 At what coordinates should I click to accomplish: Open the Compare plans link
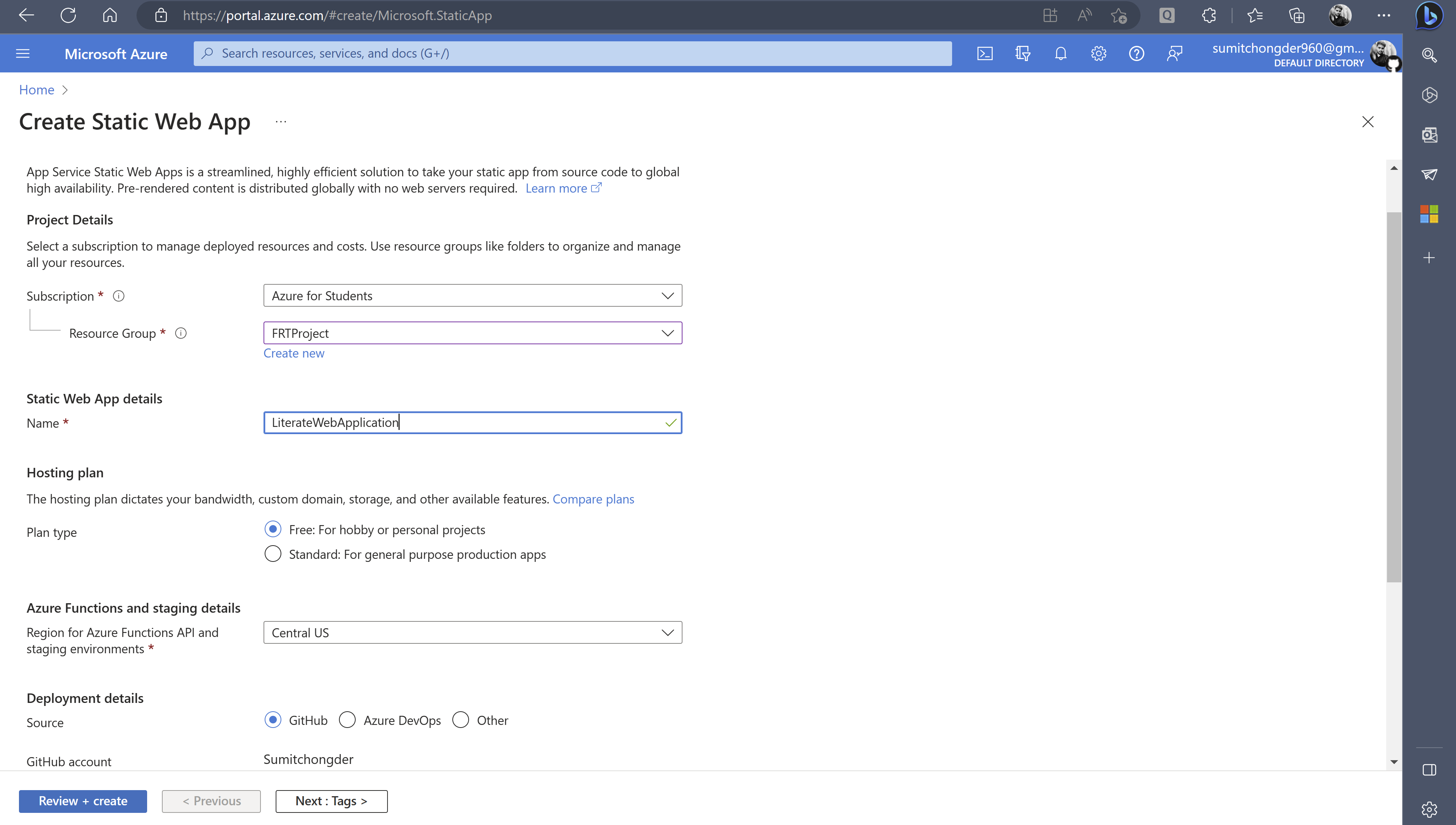click(593, 499)
